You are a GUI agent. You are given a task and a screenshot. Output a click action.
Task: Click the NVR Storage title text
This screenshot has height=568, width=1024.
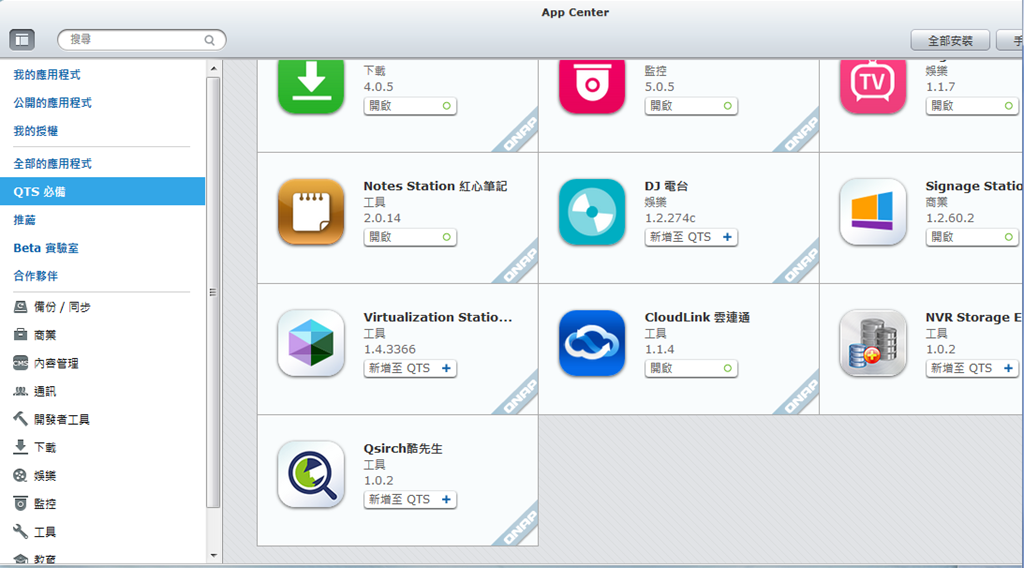973,317
